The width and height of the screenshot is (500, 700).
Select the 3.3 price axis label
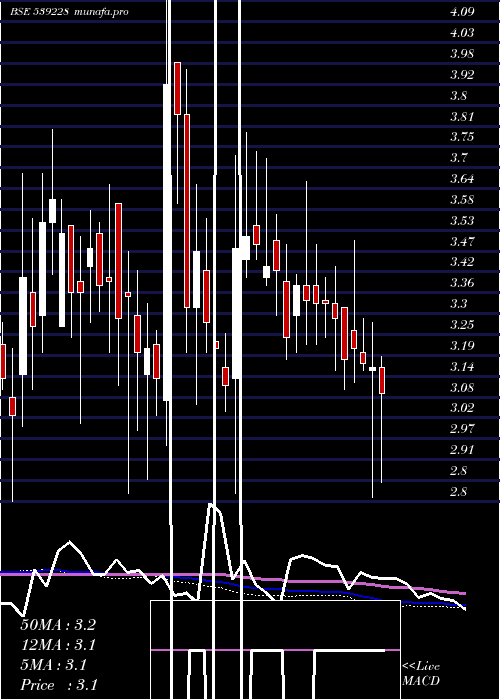tap(459, 304)
